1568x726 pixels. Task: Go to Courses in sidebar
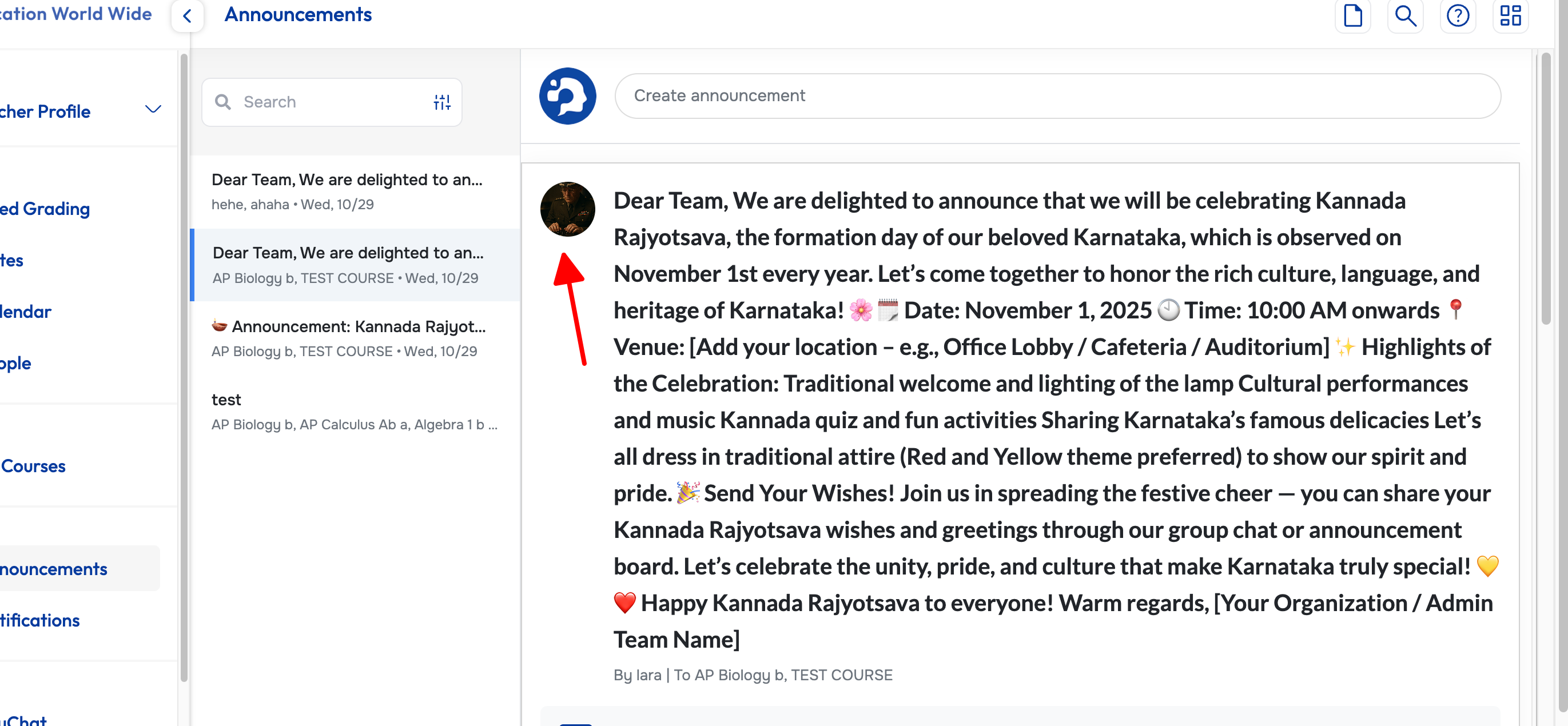(34, 466)
